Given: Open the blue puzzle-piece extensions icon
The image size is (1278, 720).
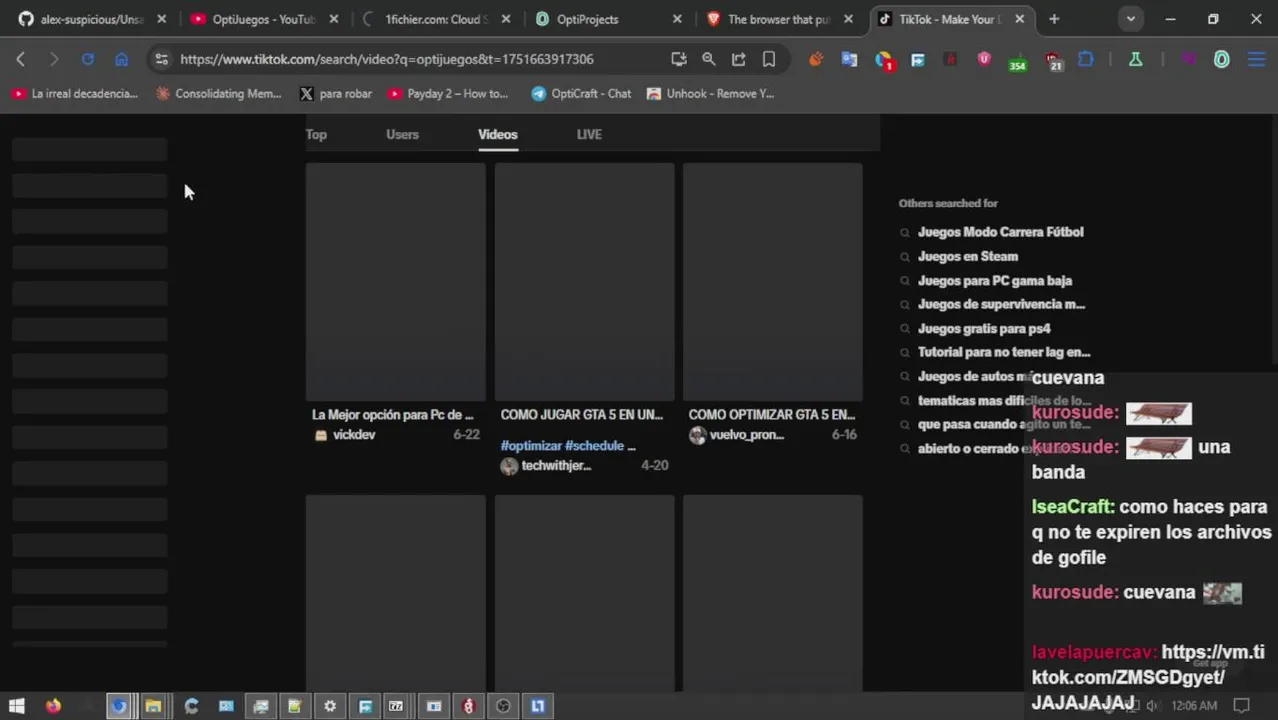Looking at the screenshot, I should point(1086,59).
